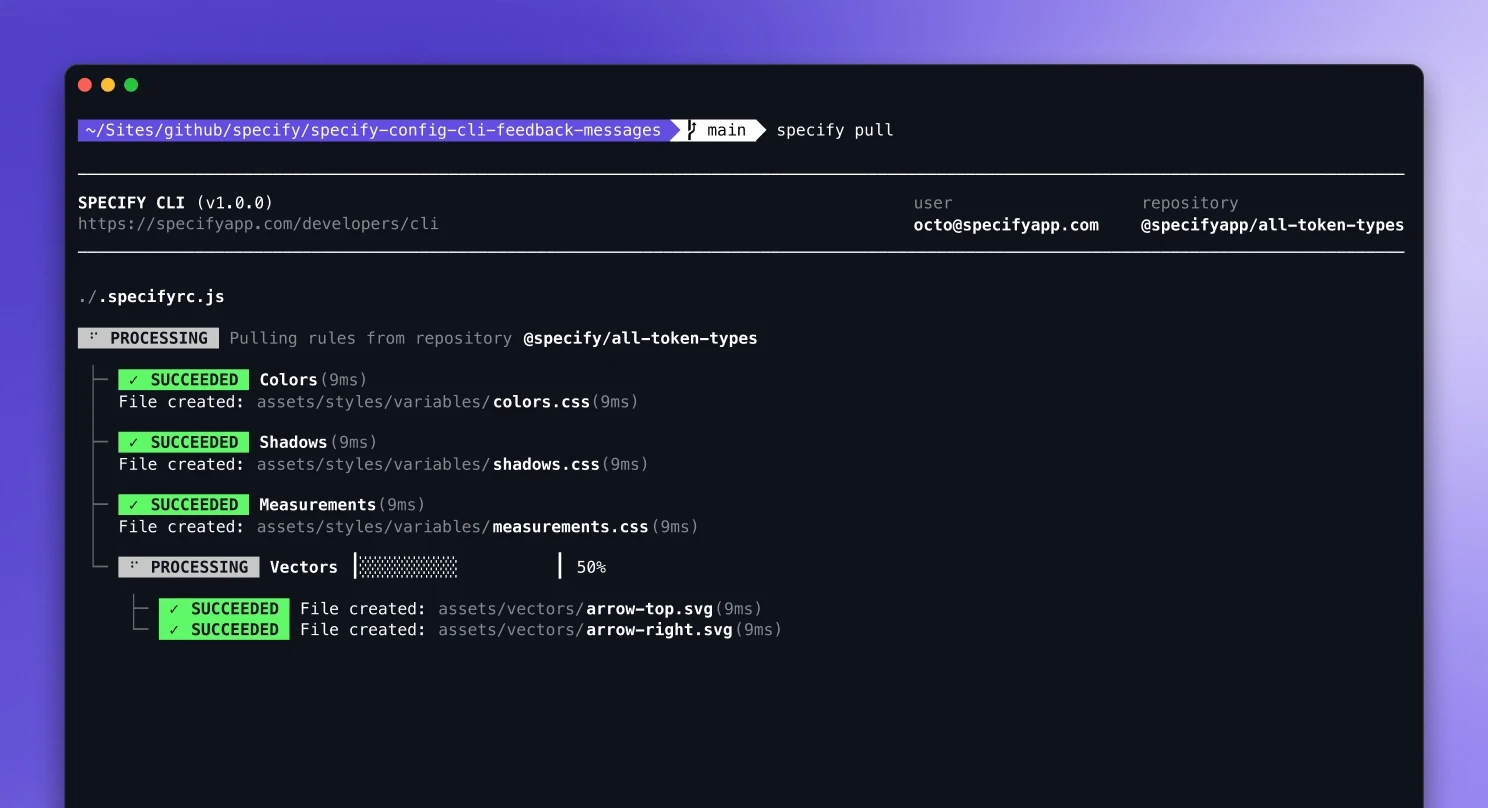Click the 'Vectors' rule name
Image resolution: width=1488 pixels, height=808 pixels.
coord(304,567)
